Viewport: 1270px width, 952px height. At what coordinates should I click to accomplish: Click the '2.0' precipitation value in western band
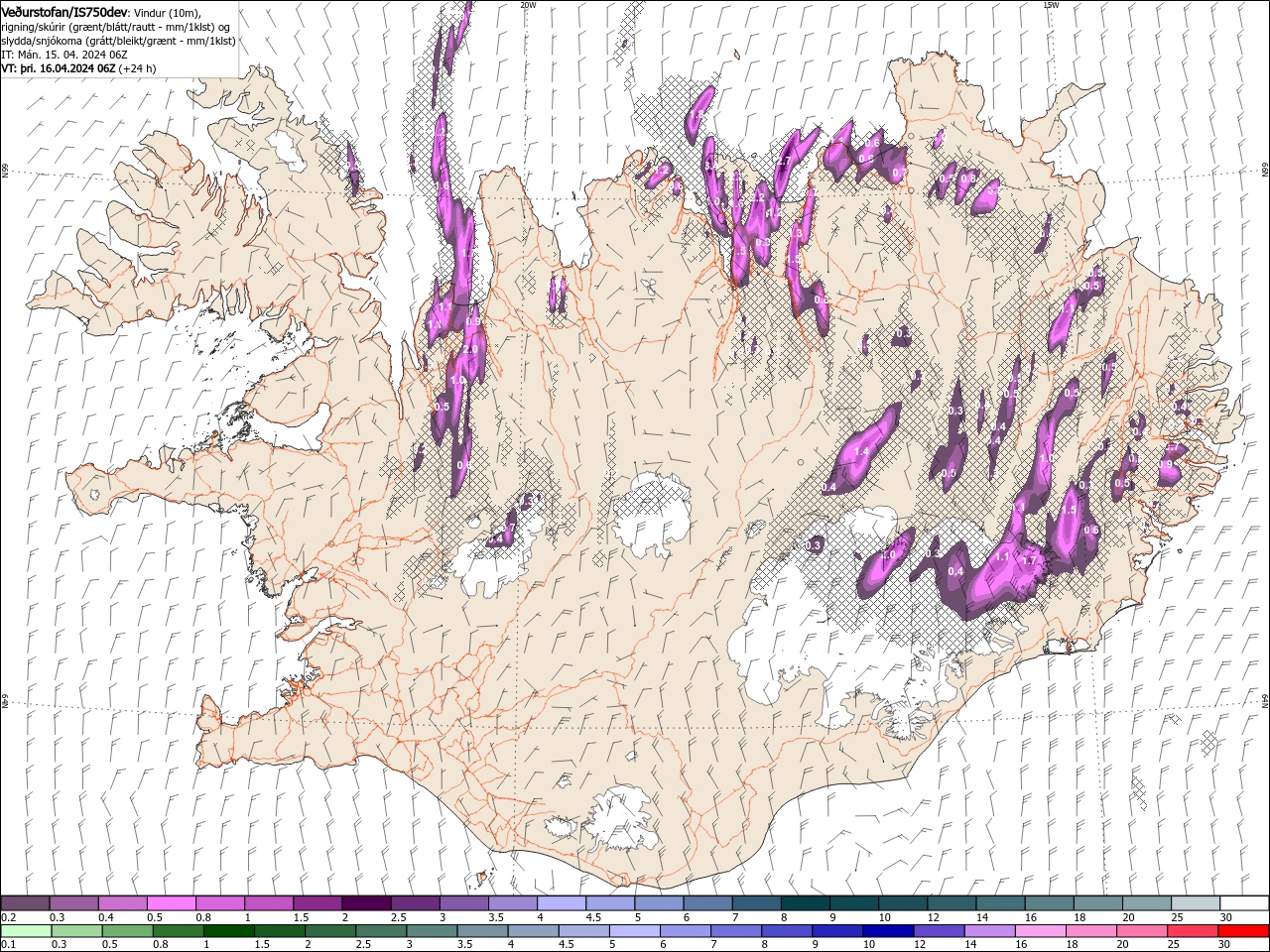coord(470,349)
